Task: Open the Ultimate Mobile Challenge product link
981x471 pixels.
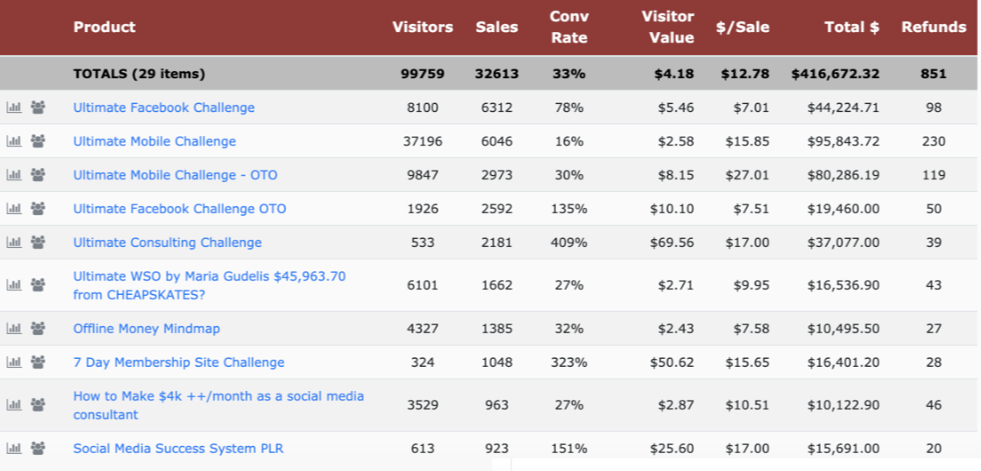Action: [155, 141]
